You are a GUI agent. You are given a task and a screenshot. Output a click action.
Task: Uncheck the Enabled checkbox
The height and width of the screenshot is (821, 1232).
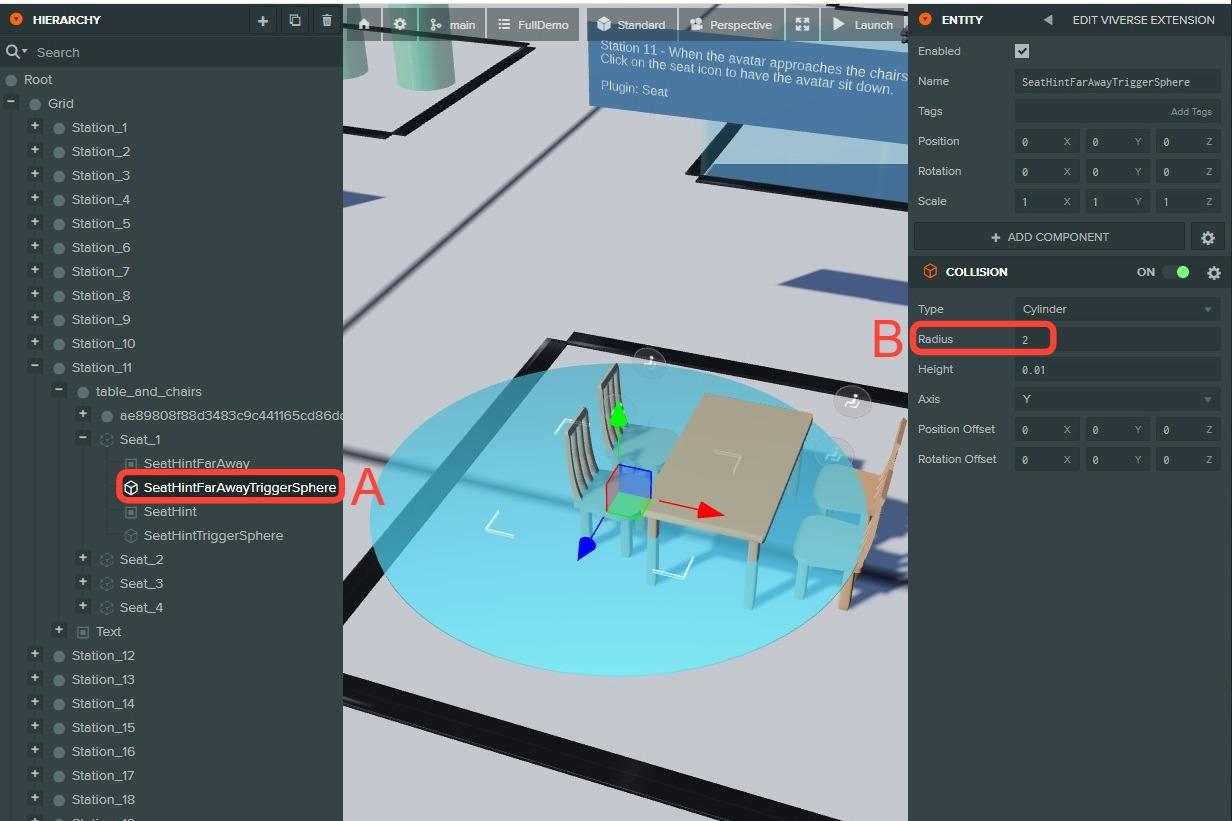(1021, 51)
